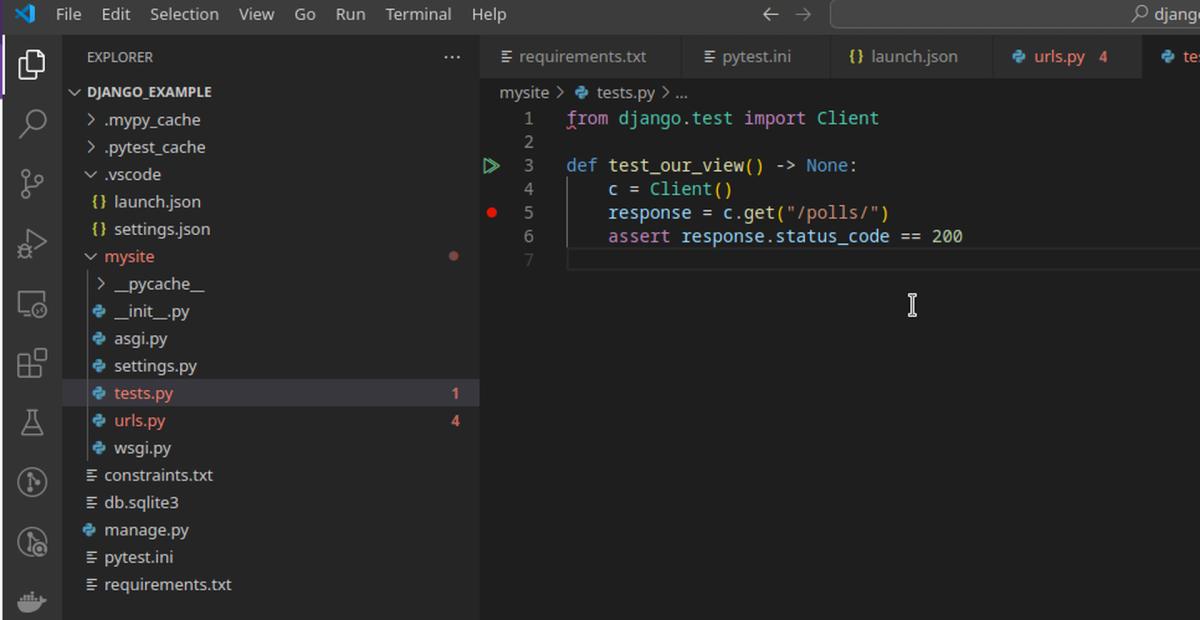This screenshot has height=620, width=1200.
Task: Click the mysite breadcrumb above the editor
Action: (x=523, y=92)
